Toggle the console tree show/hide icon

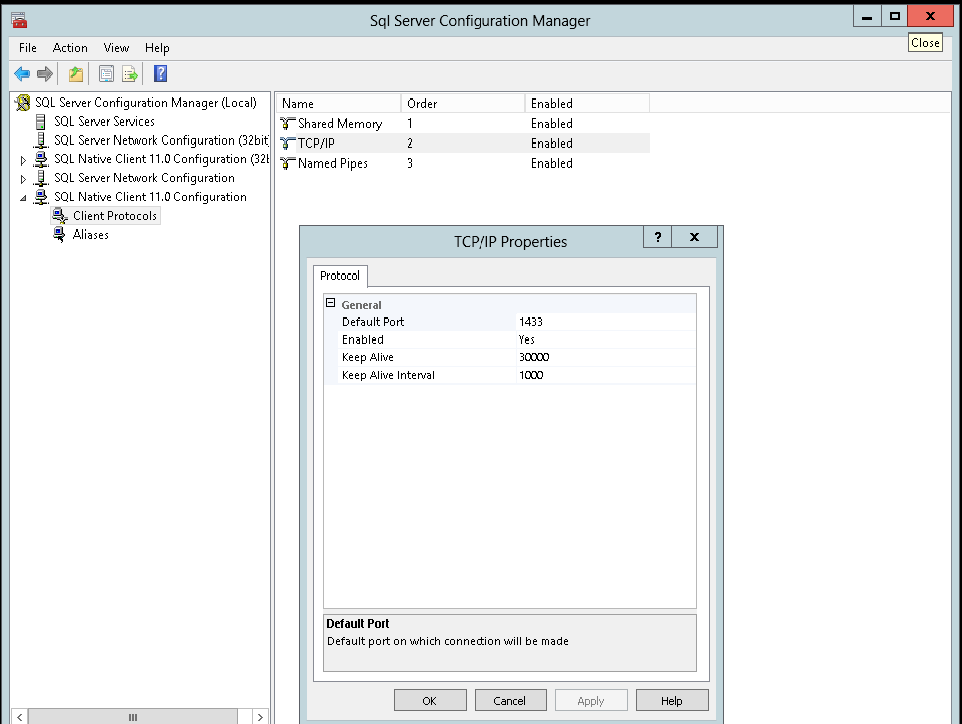click(76, 73)
